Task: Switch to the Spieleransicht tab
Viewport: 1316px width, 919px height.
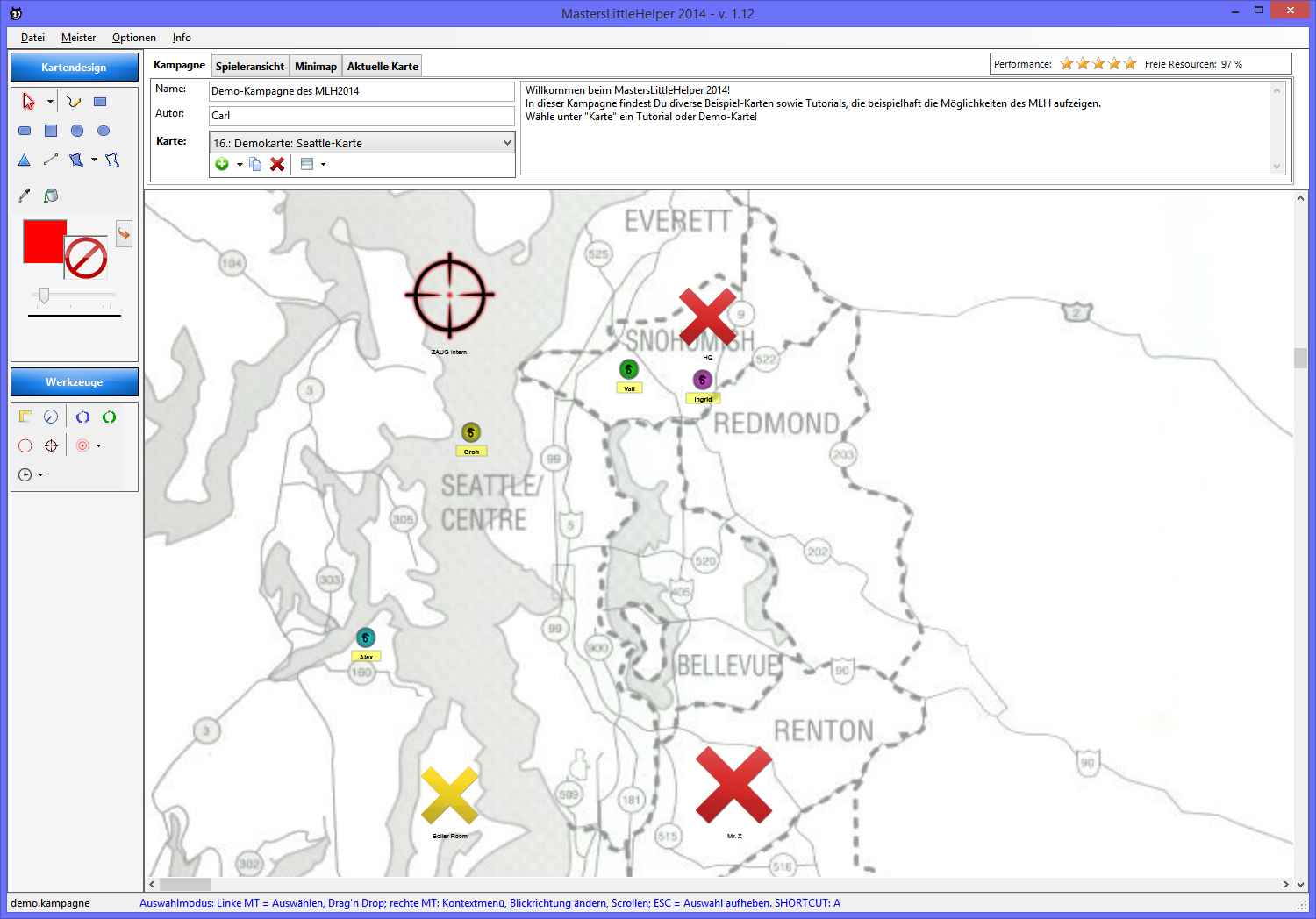Action: [250, 67]
